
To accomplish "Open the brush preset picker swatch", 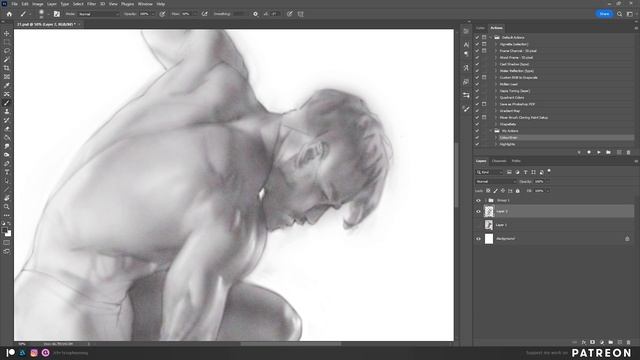I will point(41,14).
